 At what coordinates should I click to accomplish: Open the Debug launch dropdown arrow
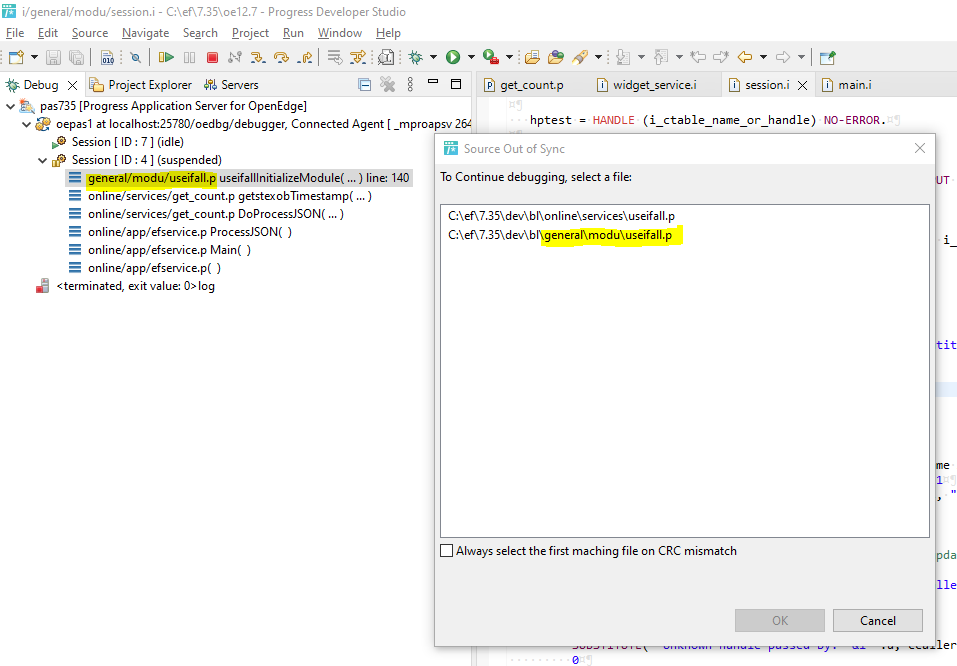click(433, 57)
